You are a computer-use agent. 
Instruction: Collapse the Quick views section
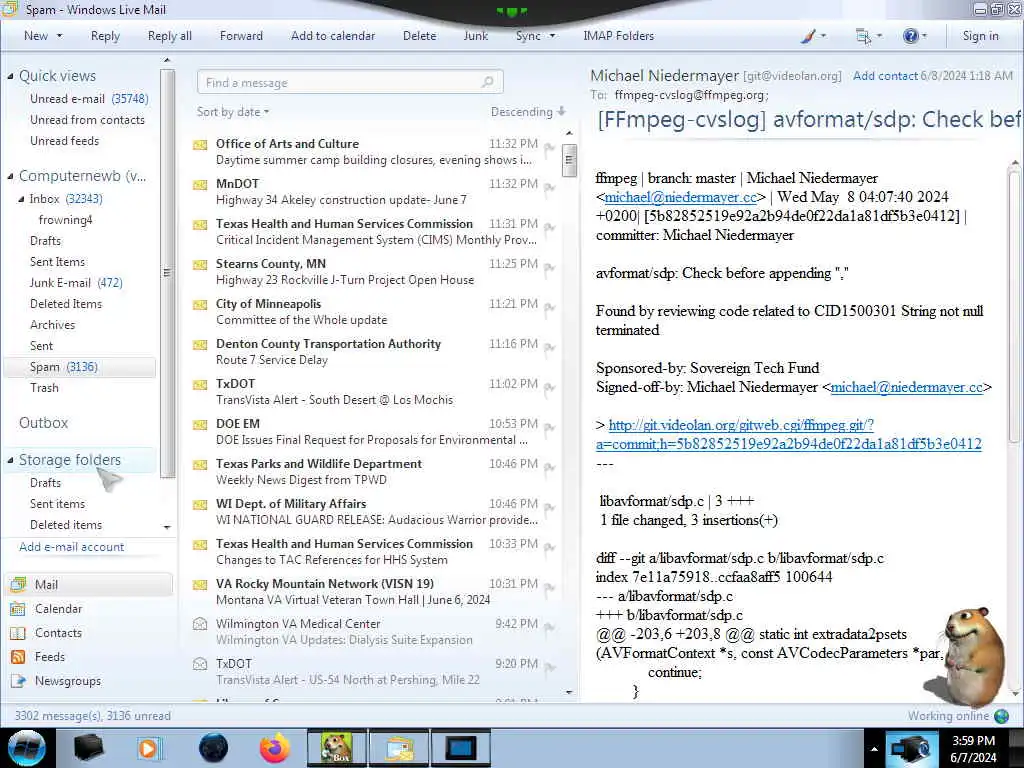(x=10, y=76)
